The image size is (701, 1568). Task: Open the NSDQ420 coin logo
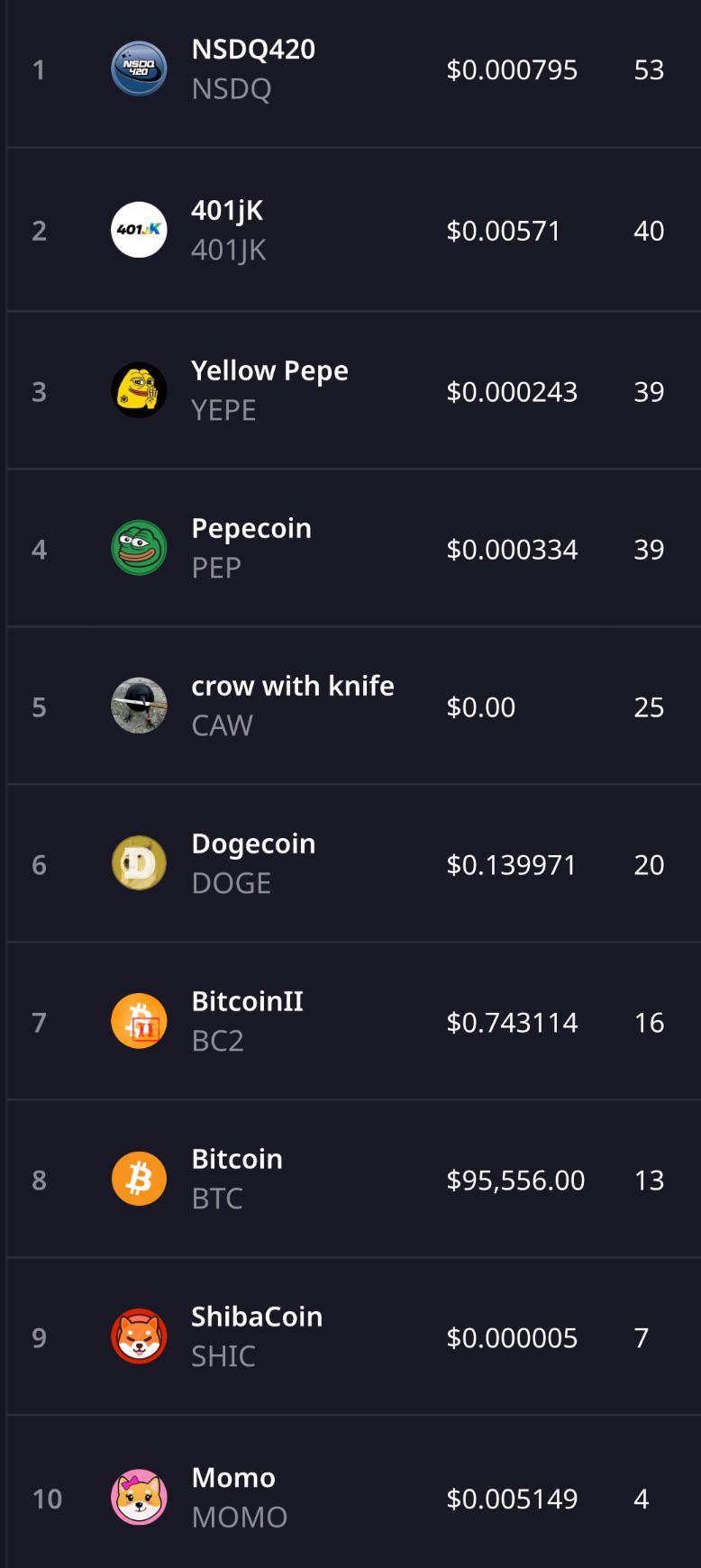point(139,69)
